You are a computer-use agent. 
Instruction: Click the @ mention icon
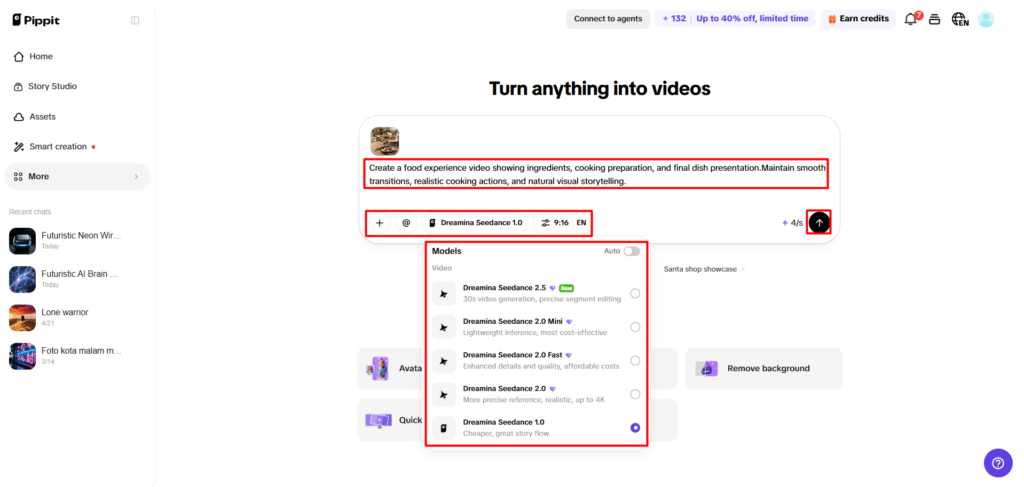406,223
